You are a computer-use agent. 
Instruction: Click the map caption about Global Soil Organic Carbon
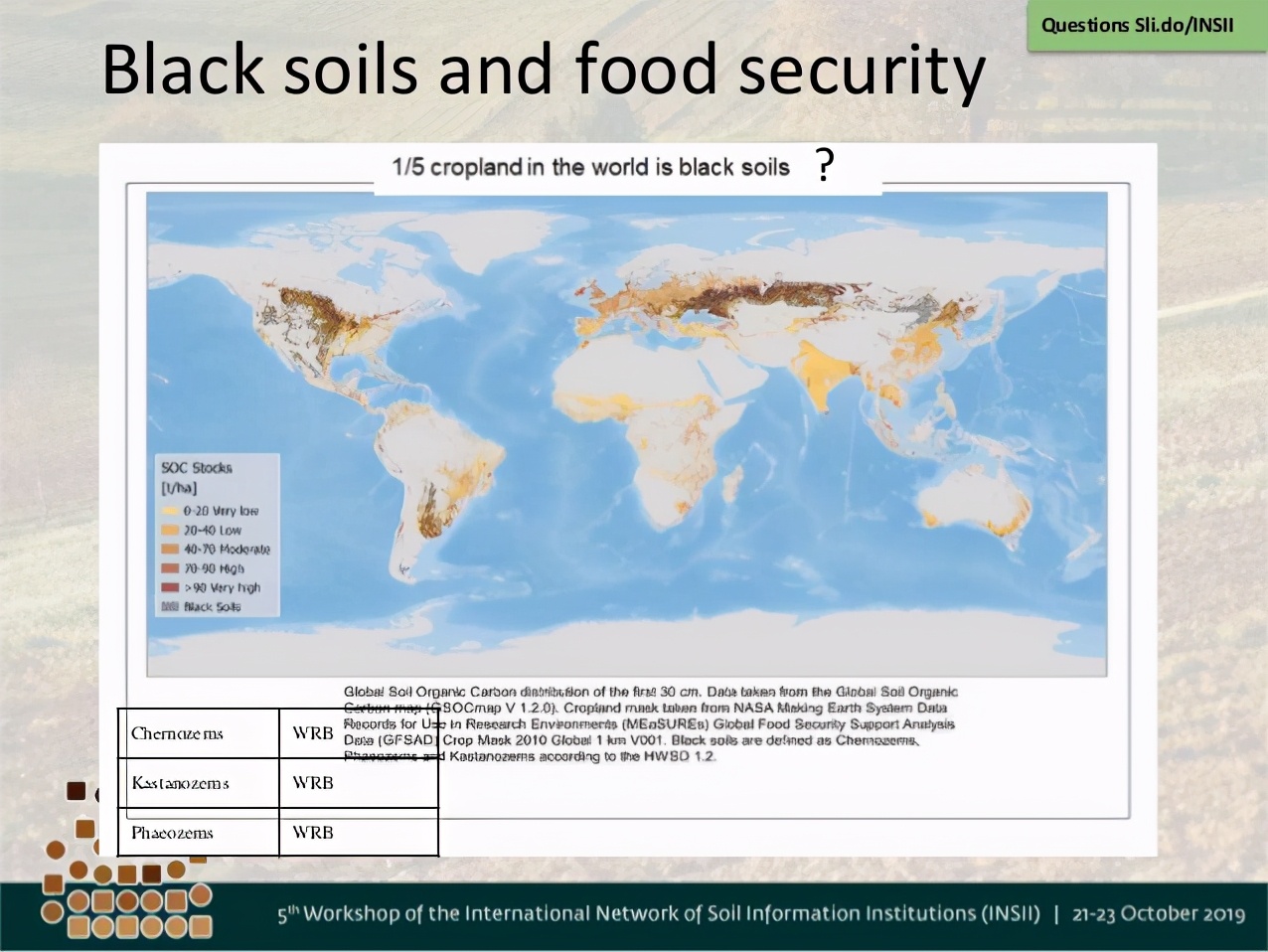650,722
